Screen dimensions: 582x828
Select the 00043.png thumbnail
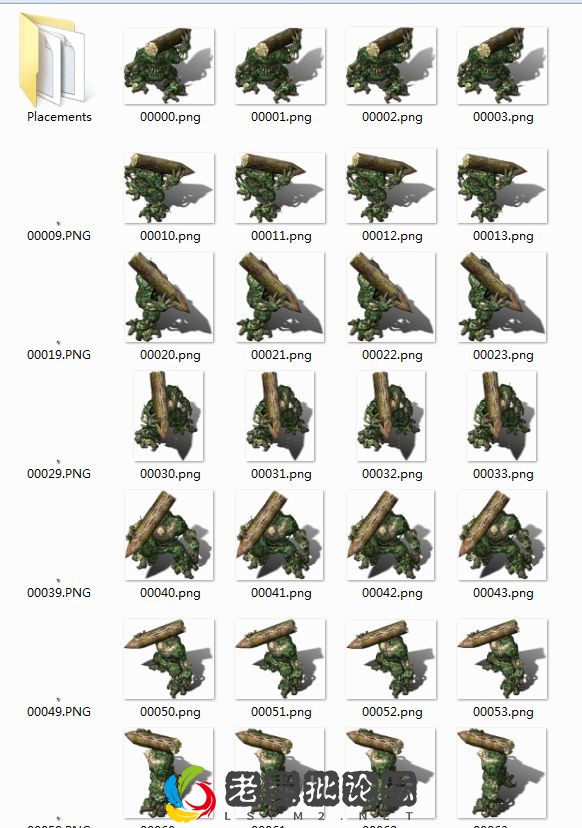tap(502, 535)
